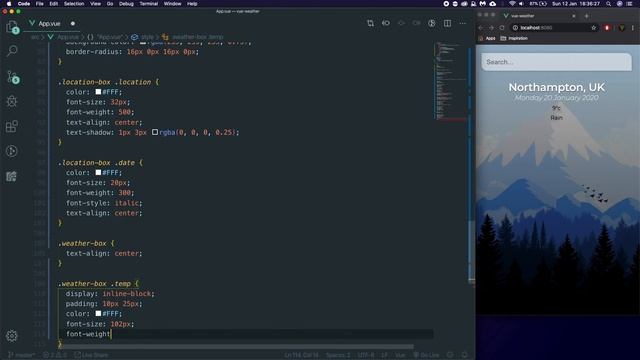The image size is (640, 360).
Task: Click the bottom activity bar icon above the Manage gear
Action: click(12, 176)
